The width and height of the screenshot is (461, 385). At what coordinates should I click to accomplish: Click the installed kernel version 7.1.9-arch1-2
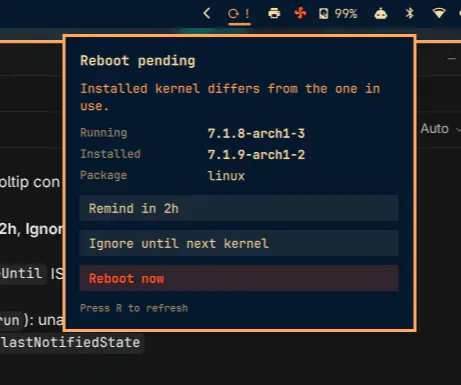(256, 155)
